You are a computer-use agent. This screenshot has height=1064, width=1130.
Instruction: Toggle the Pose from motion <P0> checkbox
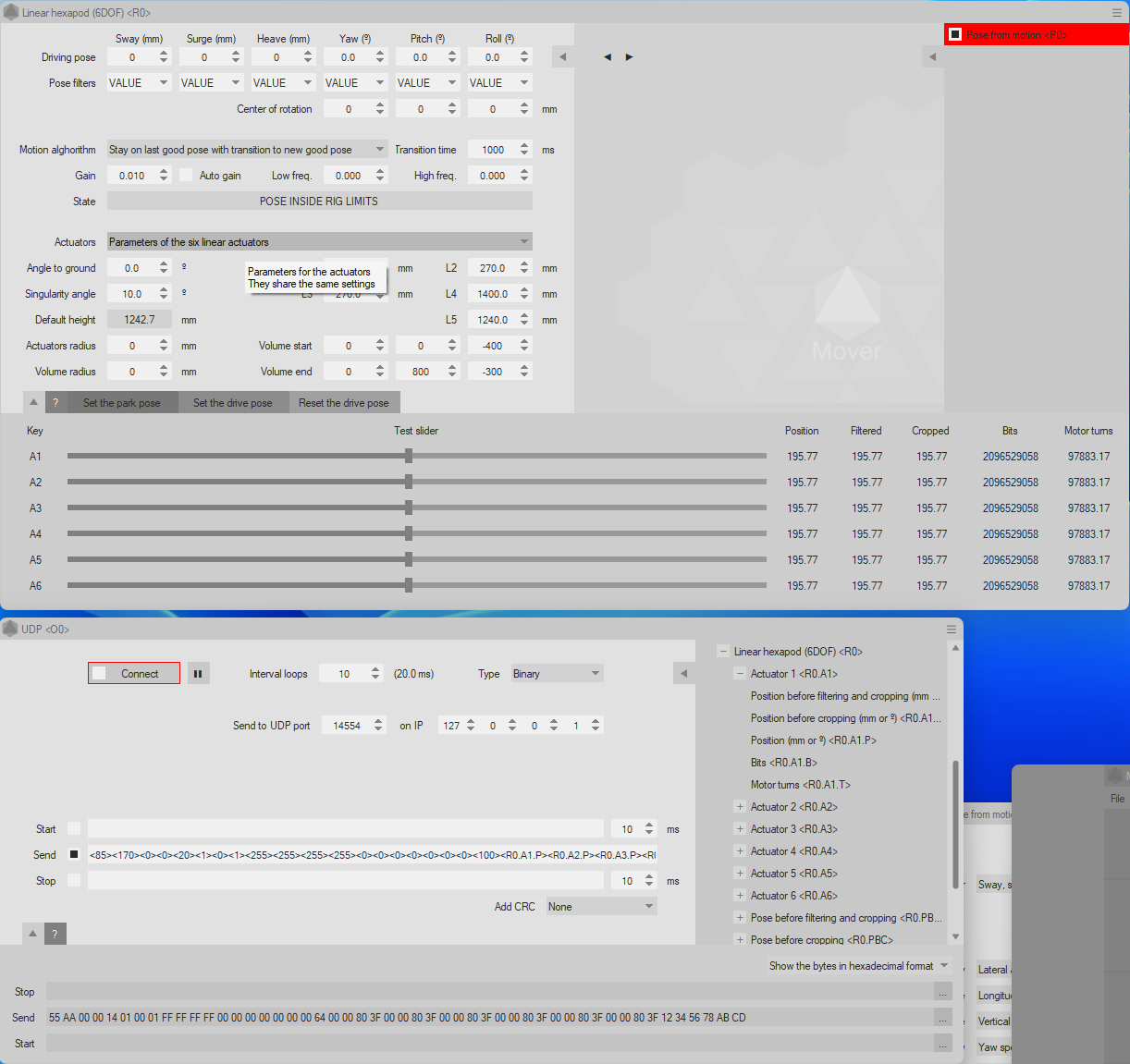pos(956,34)
